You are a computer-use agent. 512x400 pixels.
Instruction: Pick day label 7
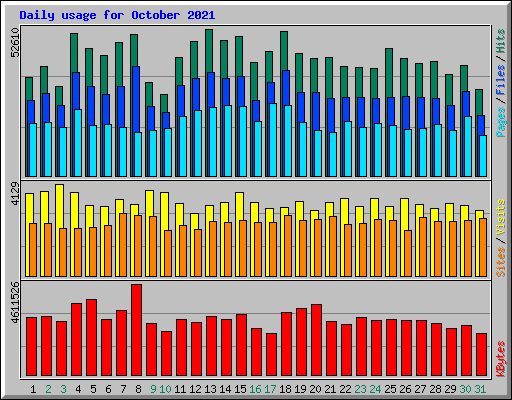[x=123, y=389]
